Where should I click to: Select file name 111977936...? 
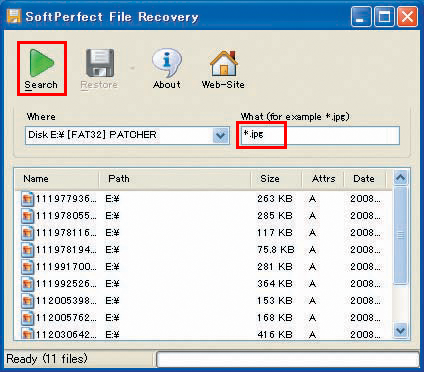66,199
